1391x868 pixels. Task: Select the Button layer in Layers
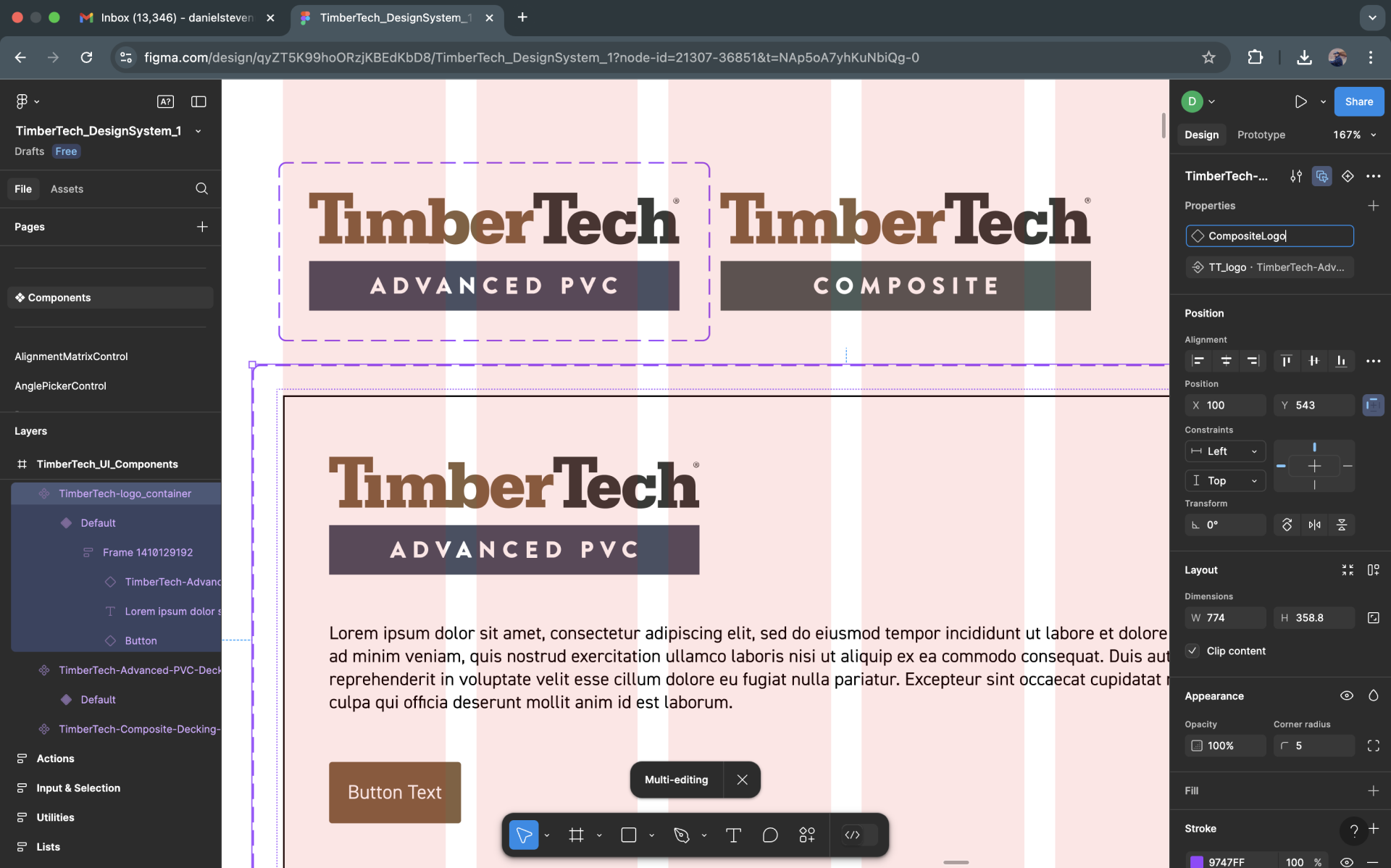coord(141,640)
